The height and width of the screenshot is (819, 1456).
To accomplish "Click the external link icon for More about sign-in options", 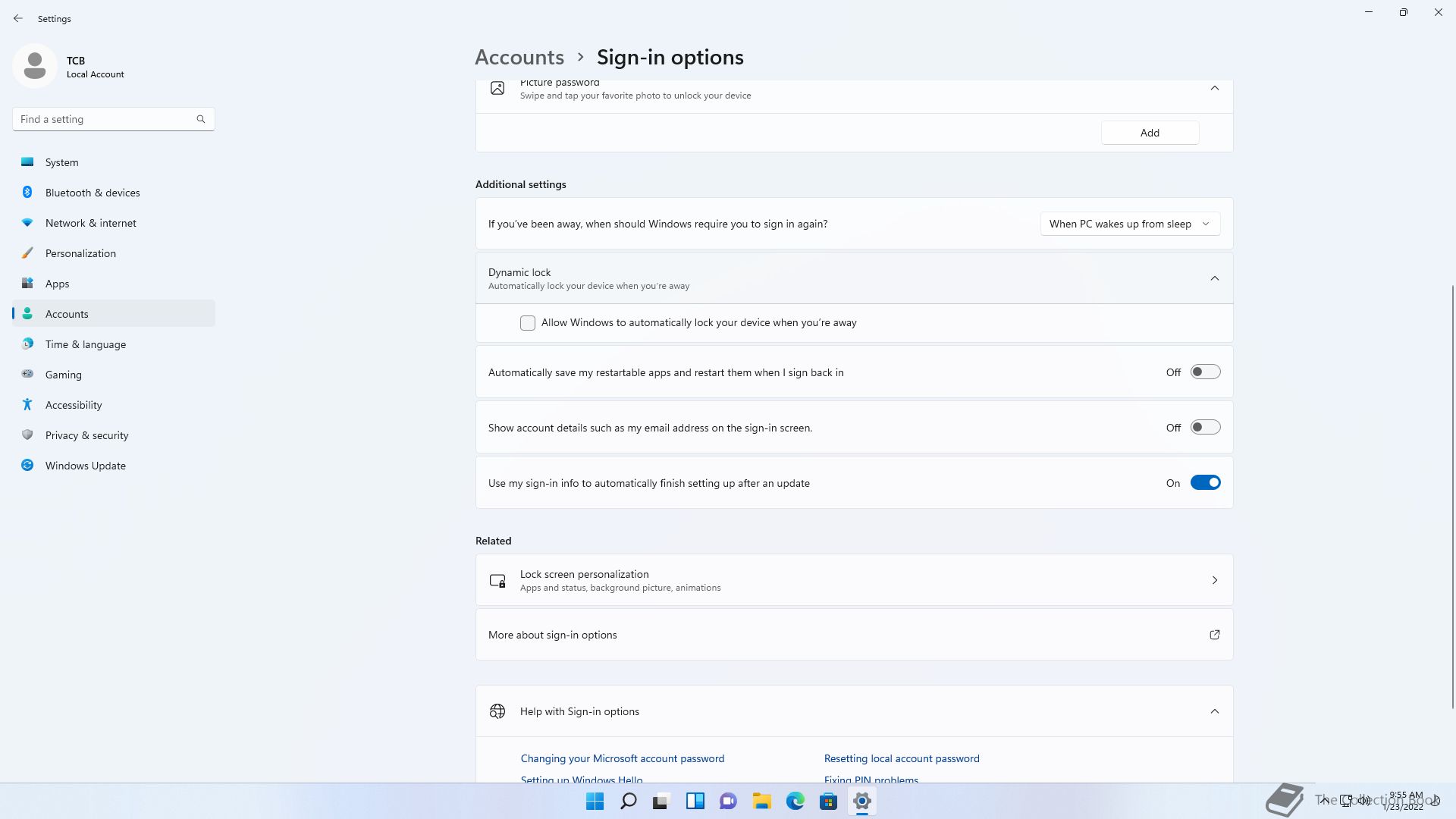I will [x=1214, y=635].
